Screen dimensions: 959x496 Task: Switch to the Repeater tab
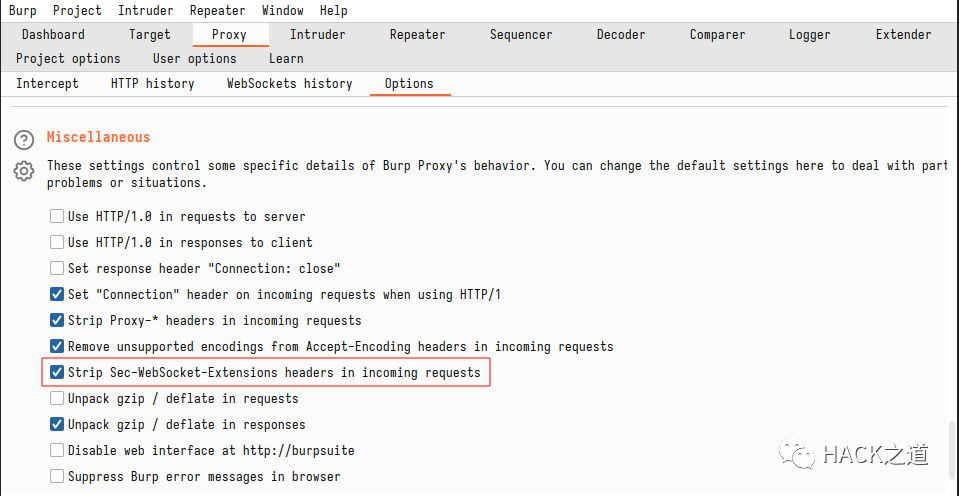coord(418,34)
